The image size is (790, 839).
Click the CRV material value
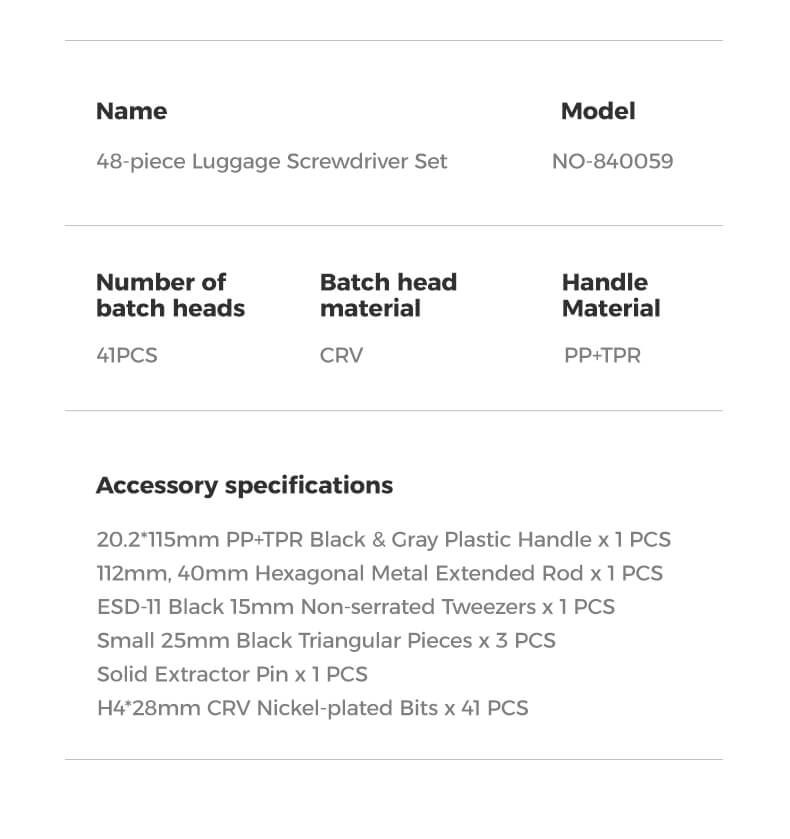(x=341, y=355)
